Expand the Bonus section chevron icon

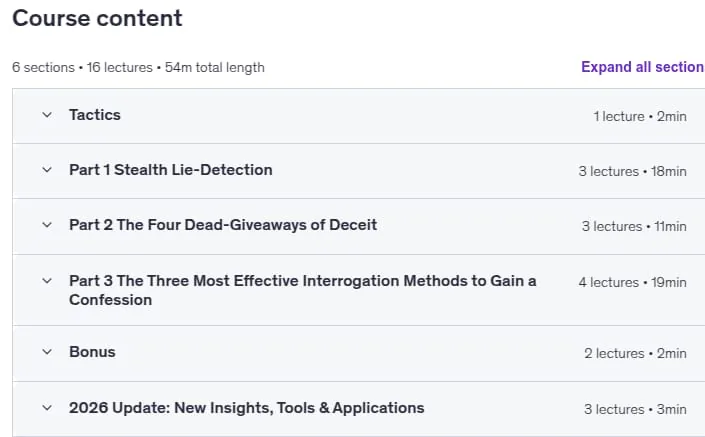pos(47,352)
